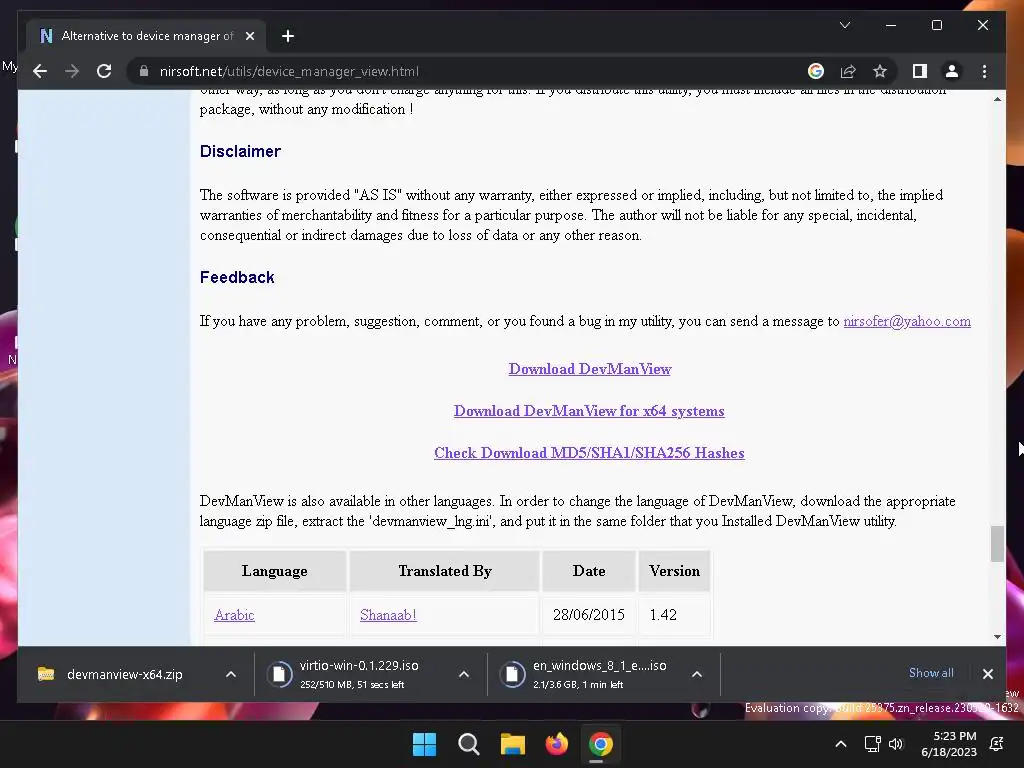Open the tab search dropdown
The image size is (1024, 768).
[844, 25]
